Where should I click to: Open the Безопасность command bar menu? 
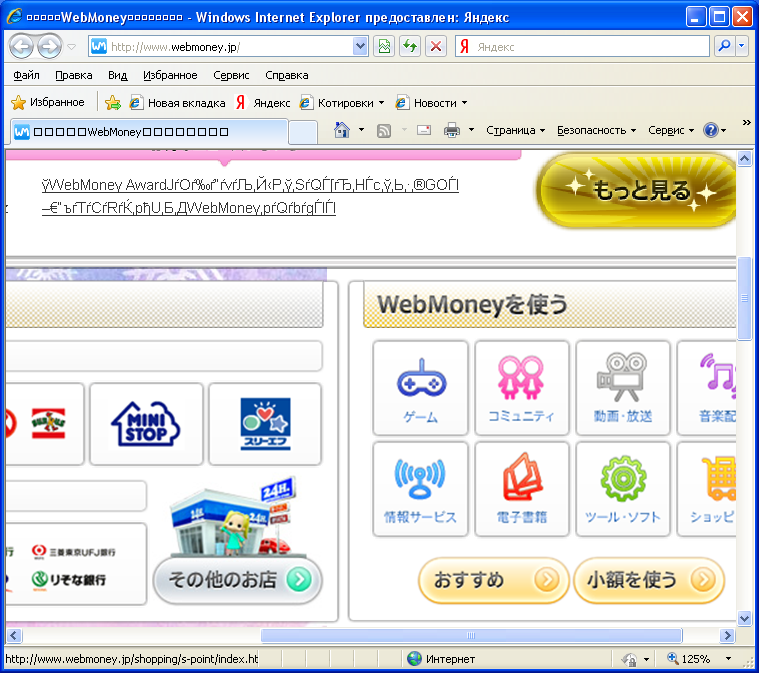[596, 130]
